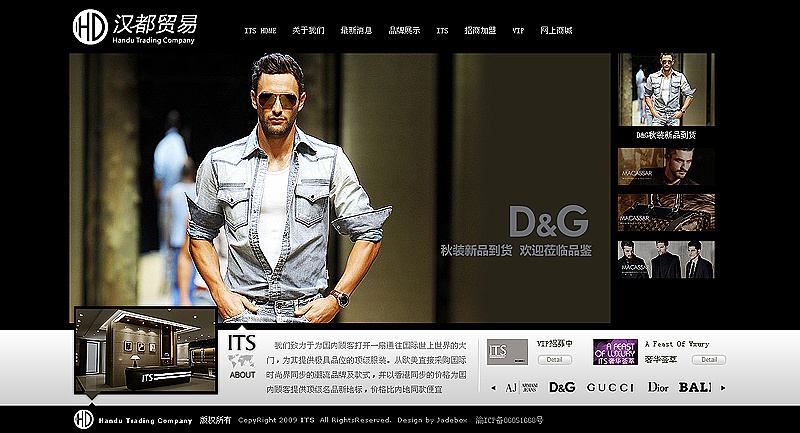Screen dimensions: 800x433
Task: Open the Macassar leather bag thumbnail
Action: (x=666, y=213)
